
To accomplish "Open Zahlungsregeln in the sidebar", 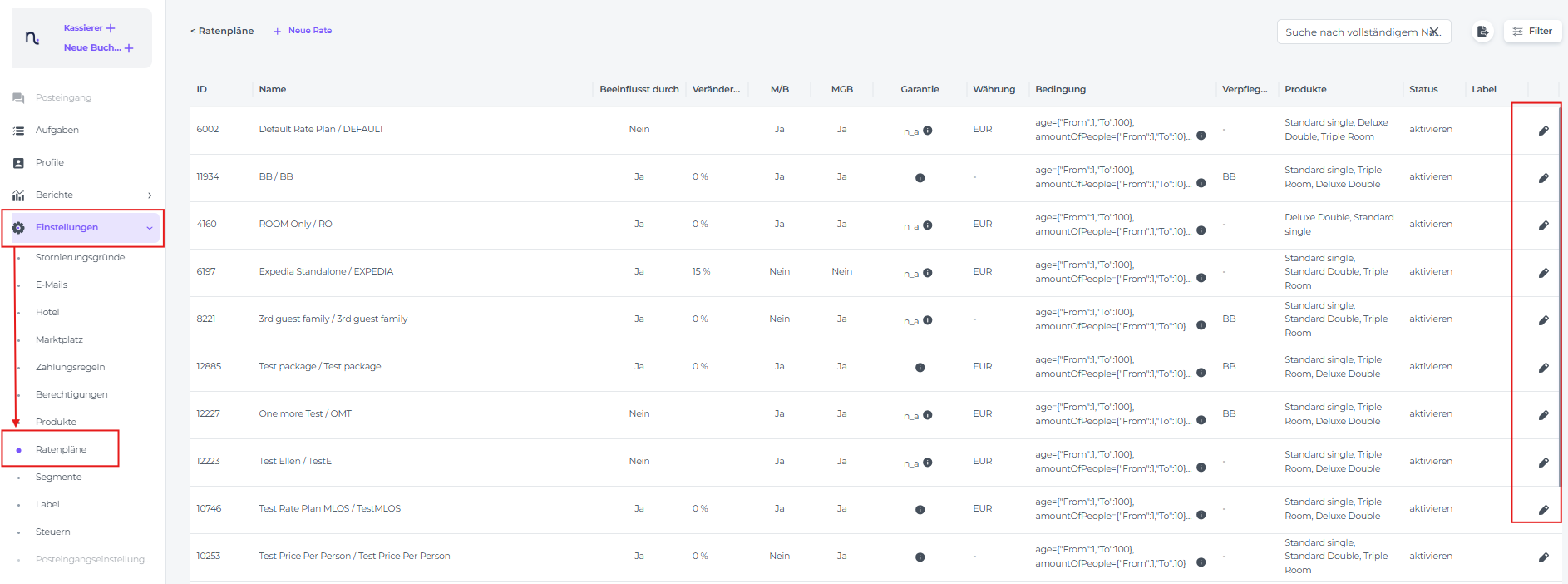I will (70, 368).
